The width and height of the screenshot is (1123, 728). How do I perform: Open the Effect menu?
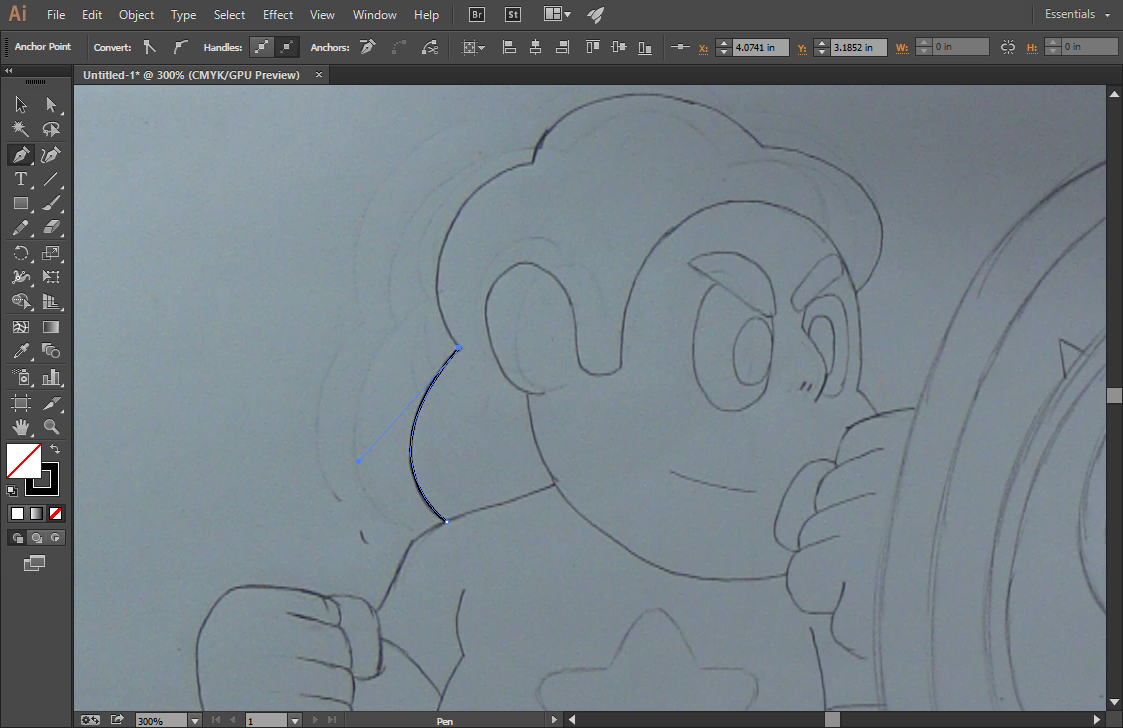click(278, 14)
